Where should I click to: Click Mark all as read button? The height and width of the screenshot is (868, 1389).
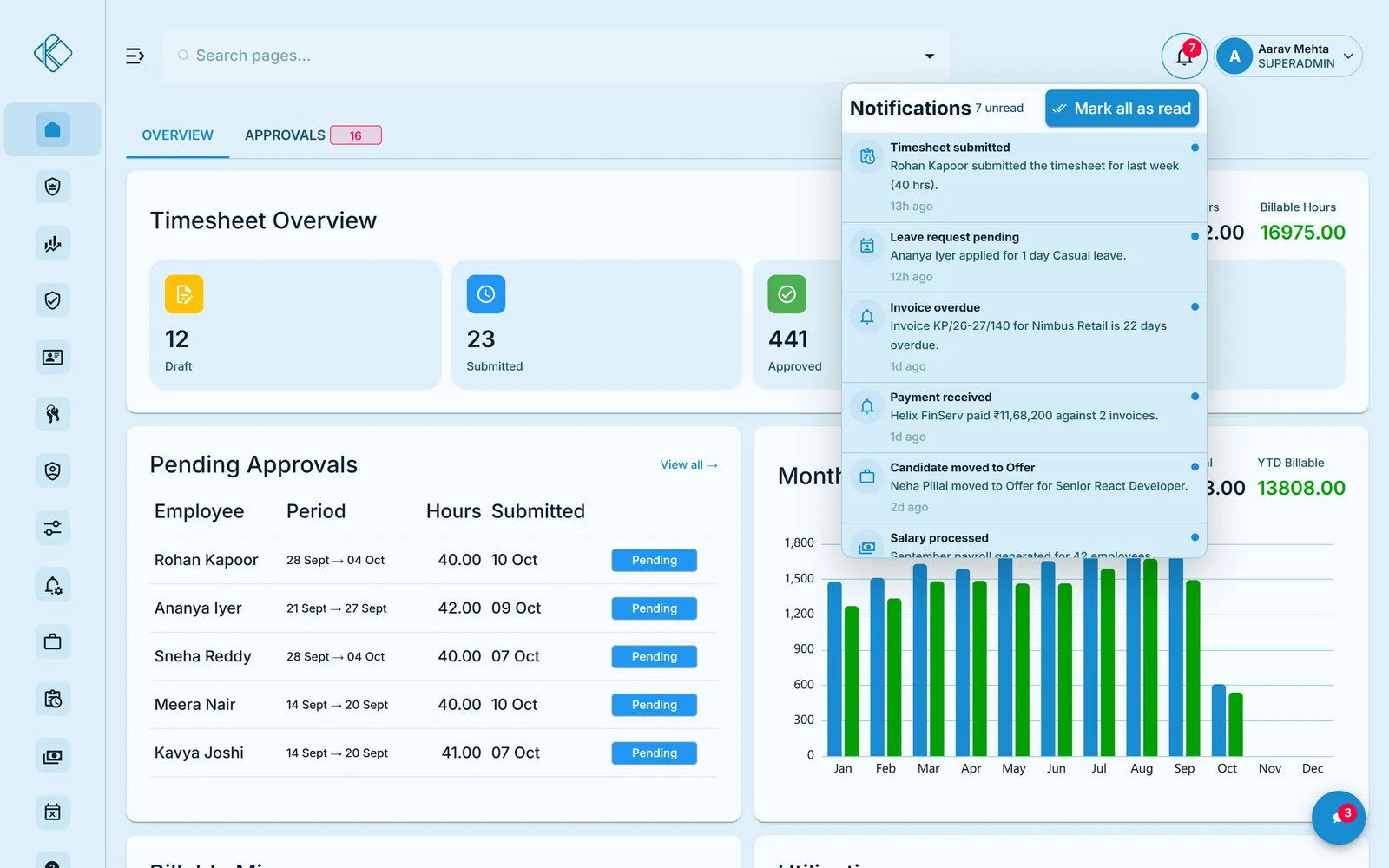click(1122, 108)
